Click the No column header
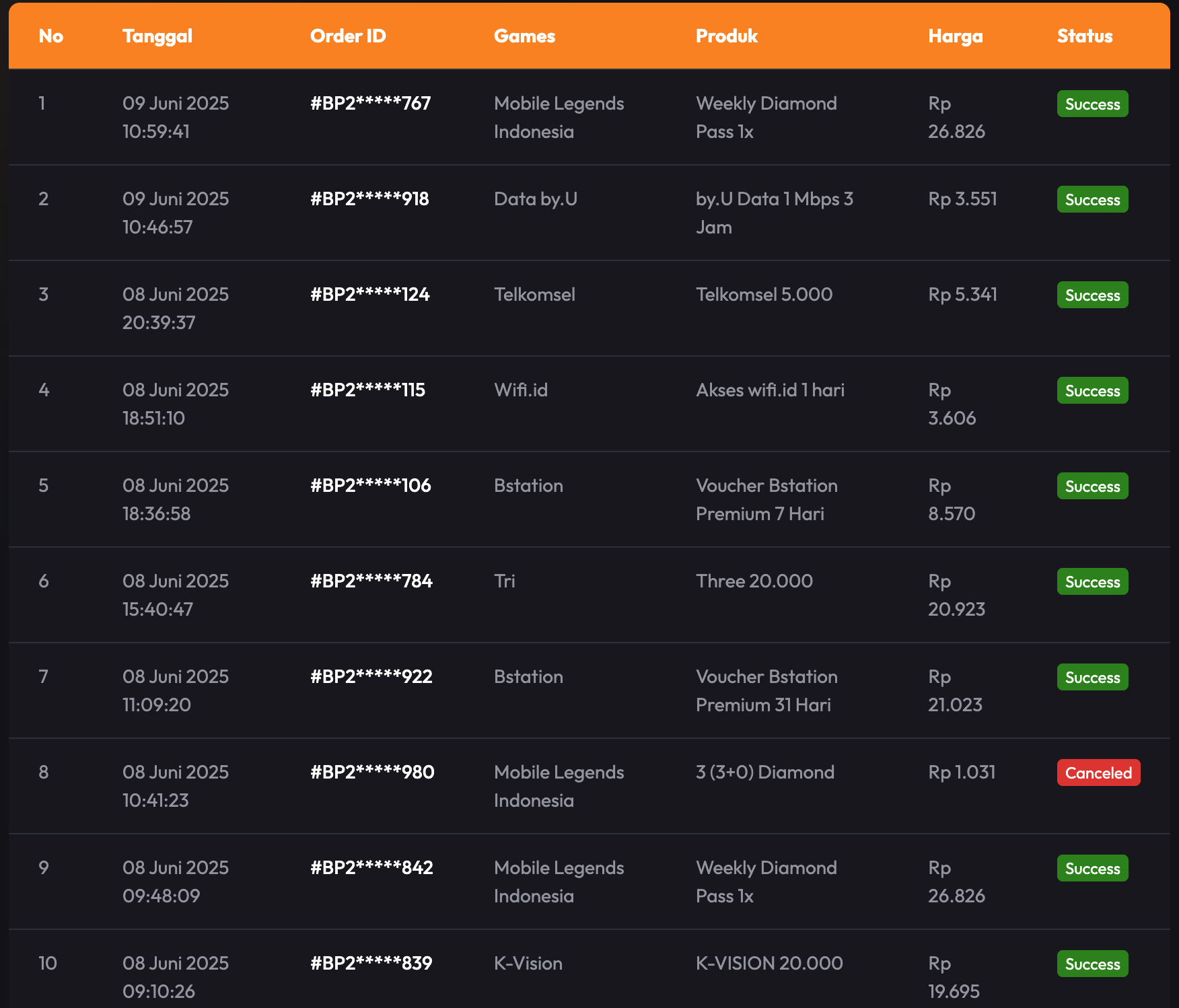1179x1008 pixels. [51, 36]
